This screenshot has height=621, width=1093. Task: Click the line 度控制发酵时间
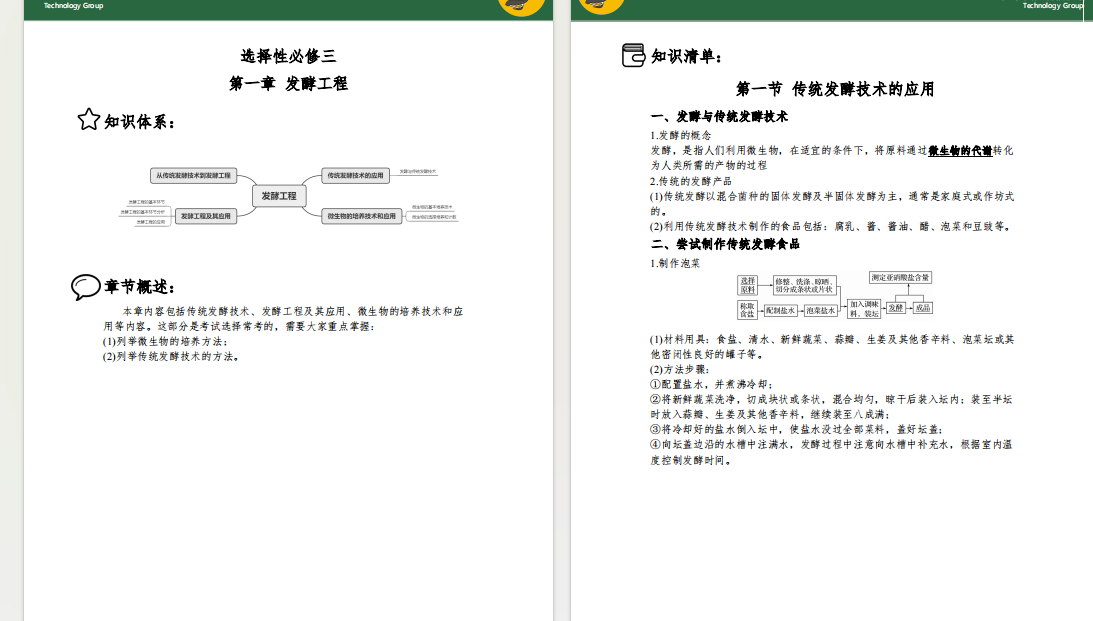(x=691, y=461)
